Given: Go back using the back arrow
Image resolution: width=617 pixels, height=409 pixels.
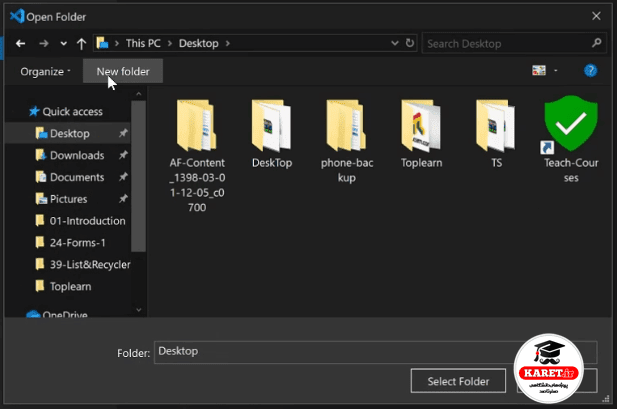Looking at the screenshot, I should [20, 43].
